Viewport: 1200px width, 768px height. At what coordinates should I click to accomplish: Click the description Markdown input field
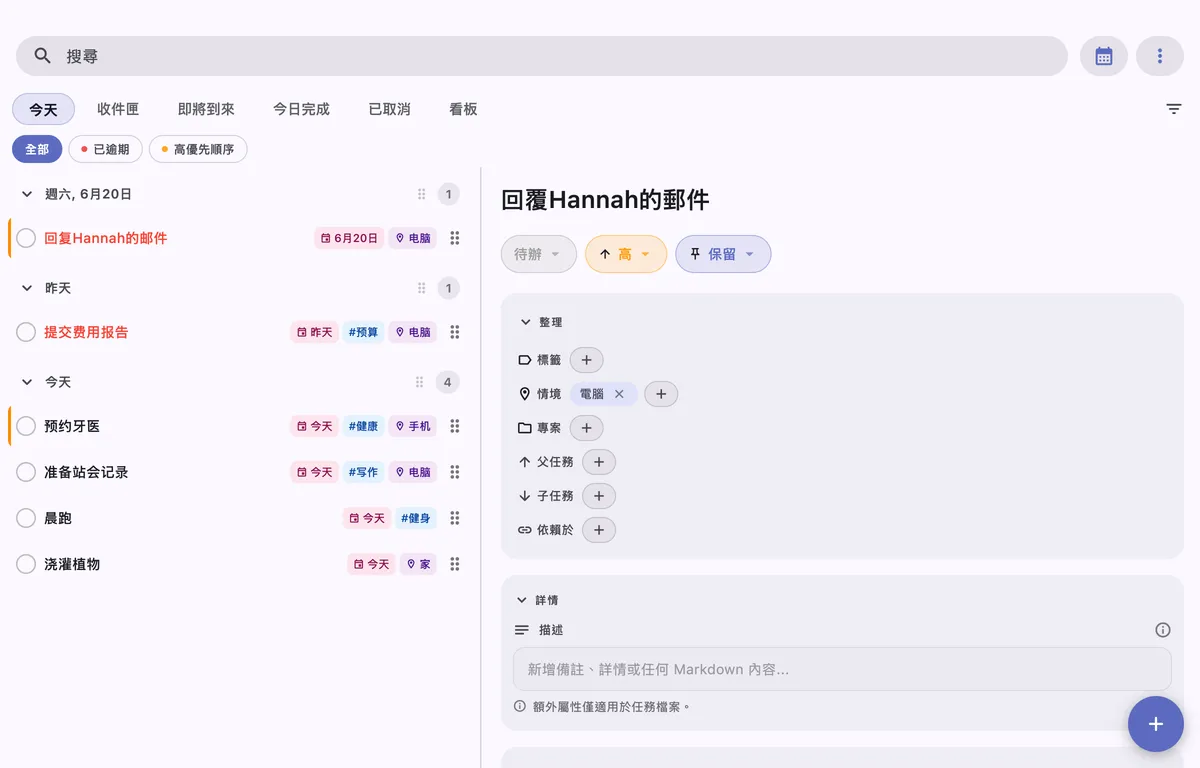click(842, 669)
